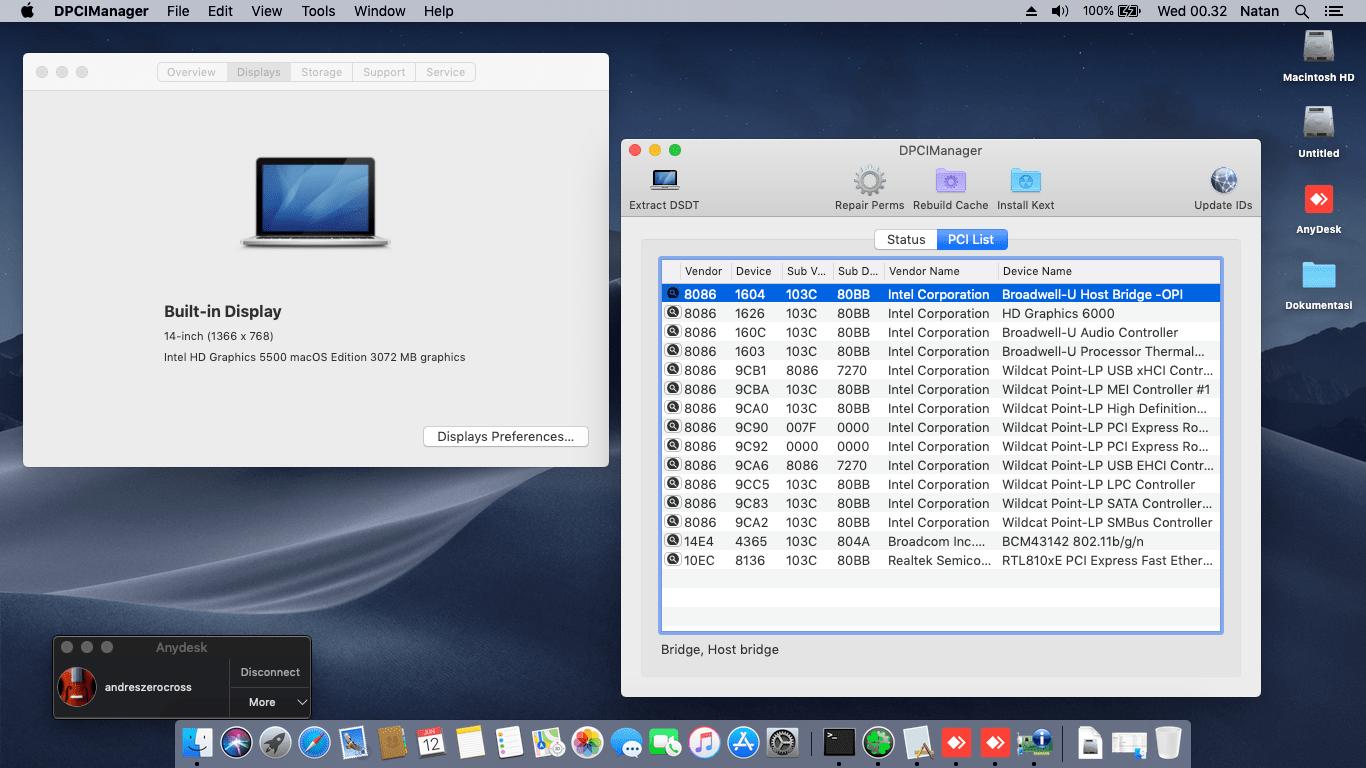Open Finder from the dock

[197, 742]
